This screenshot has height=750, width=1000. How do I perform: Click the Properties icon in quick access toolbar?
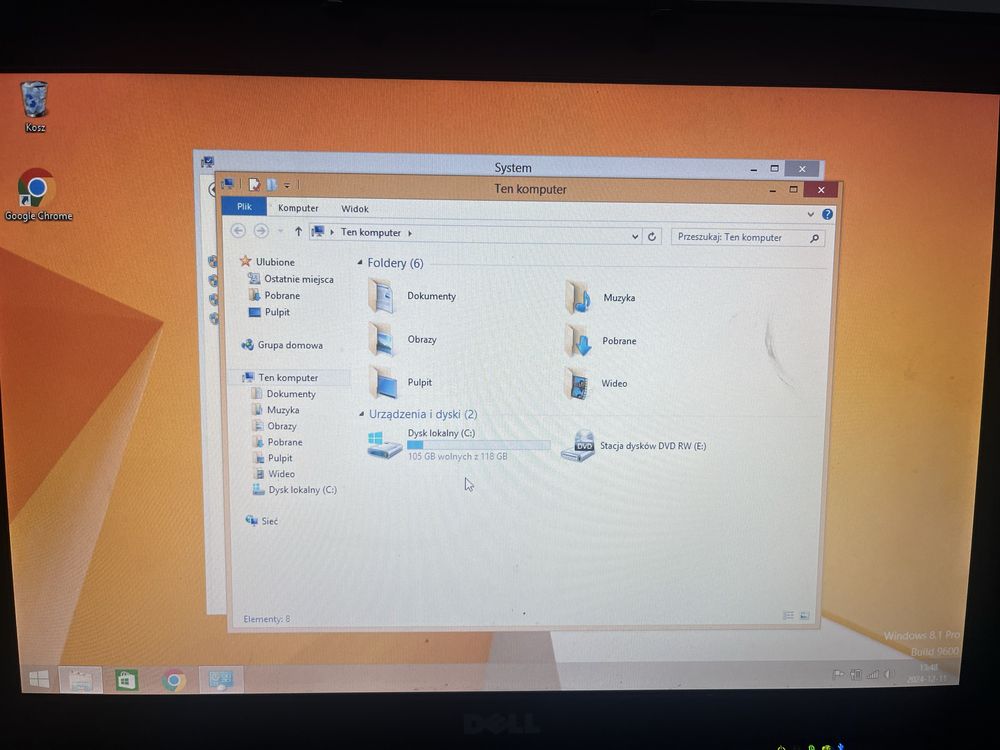[x=254, y=184]
